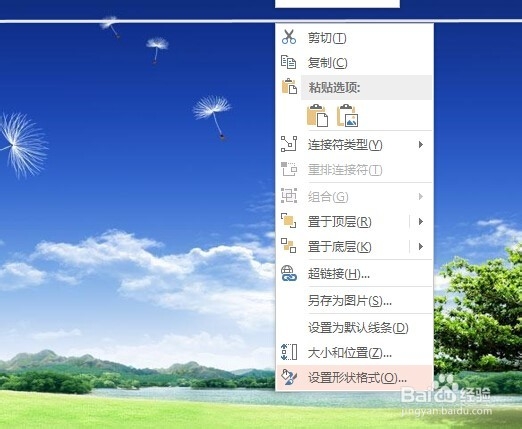This screenshot has height=429, width=522.
Task: Click the scissors Cut icon
Action: (289, 37)
